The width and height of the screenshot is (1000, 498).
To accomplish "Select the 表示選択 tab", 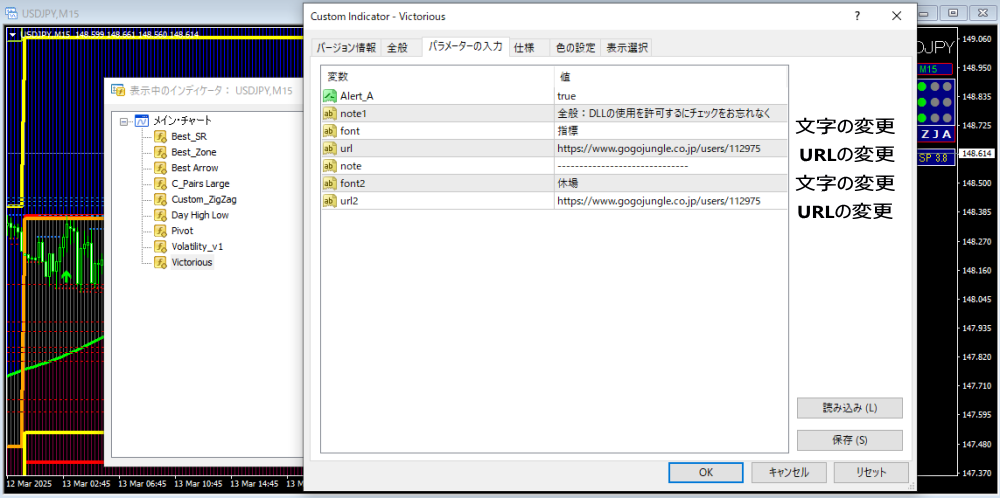I will click(626, 48).
